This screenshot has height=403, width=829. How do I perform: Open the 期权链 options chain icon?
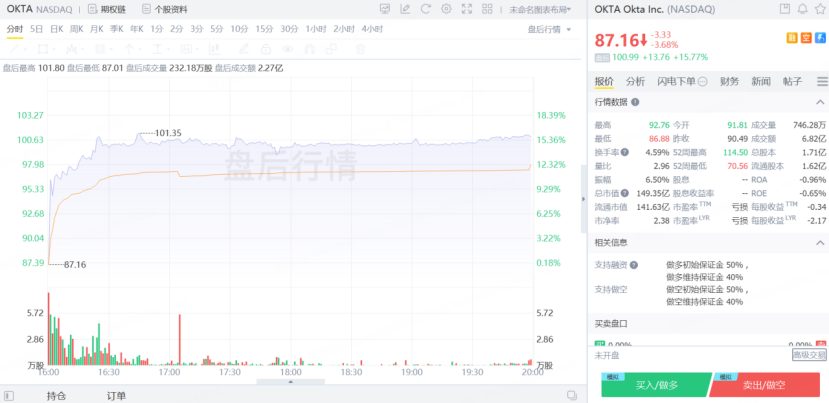click(93, 9)
